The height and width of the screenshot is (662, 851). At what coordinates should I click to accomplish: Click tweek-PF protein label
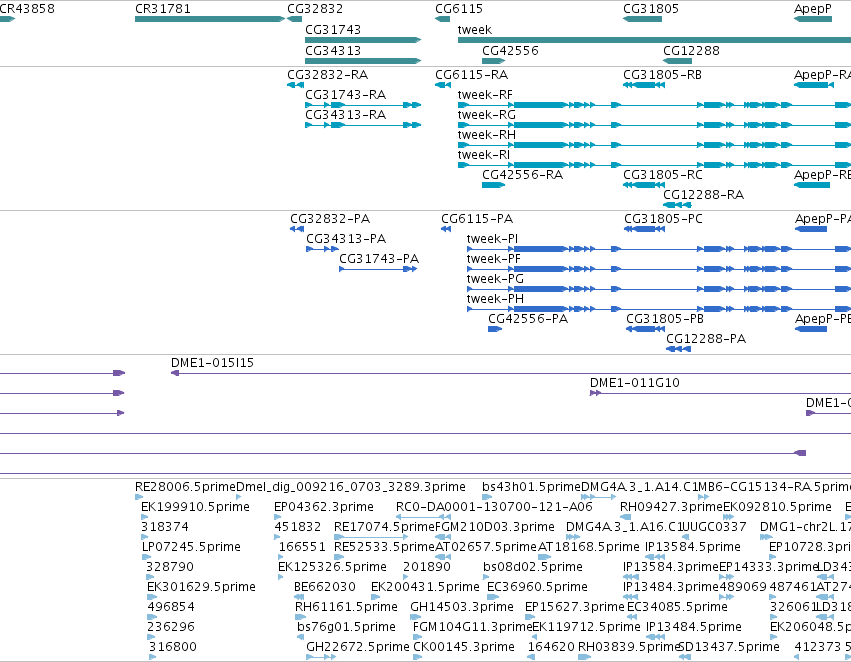point(493,259)
